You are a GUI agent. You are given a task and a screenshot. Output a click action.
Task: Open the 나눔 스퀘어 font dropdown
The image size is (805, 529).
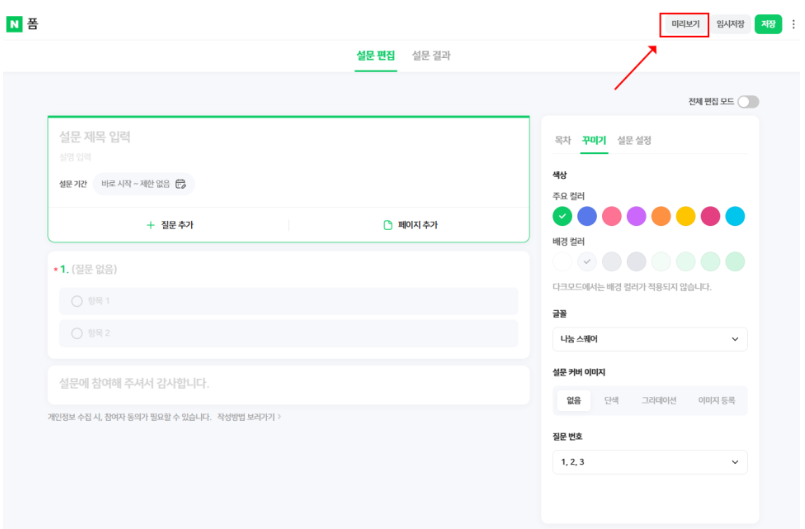tap(649, 339)
